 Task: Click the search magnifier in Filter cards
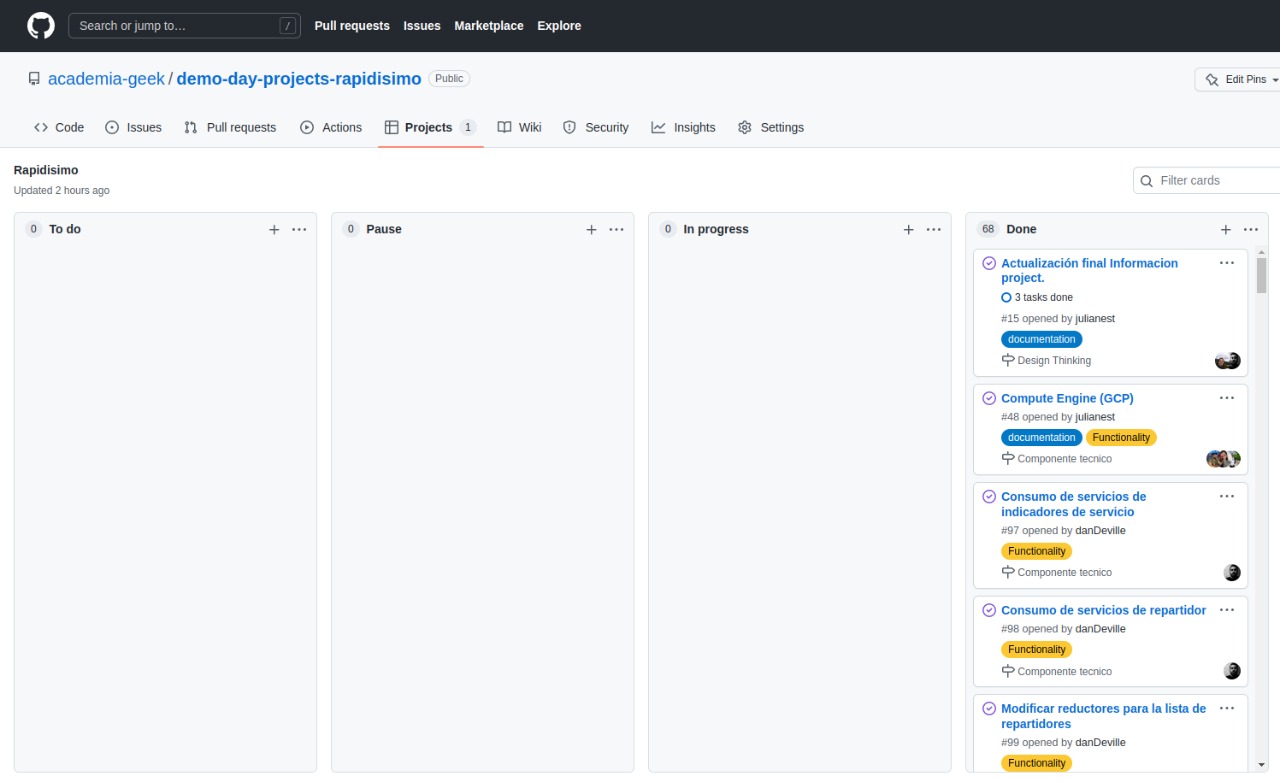pyautogui.click(x=1146, y=181)
